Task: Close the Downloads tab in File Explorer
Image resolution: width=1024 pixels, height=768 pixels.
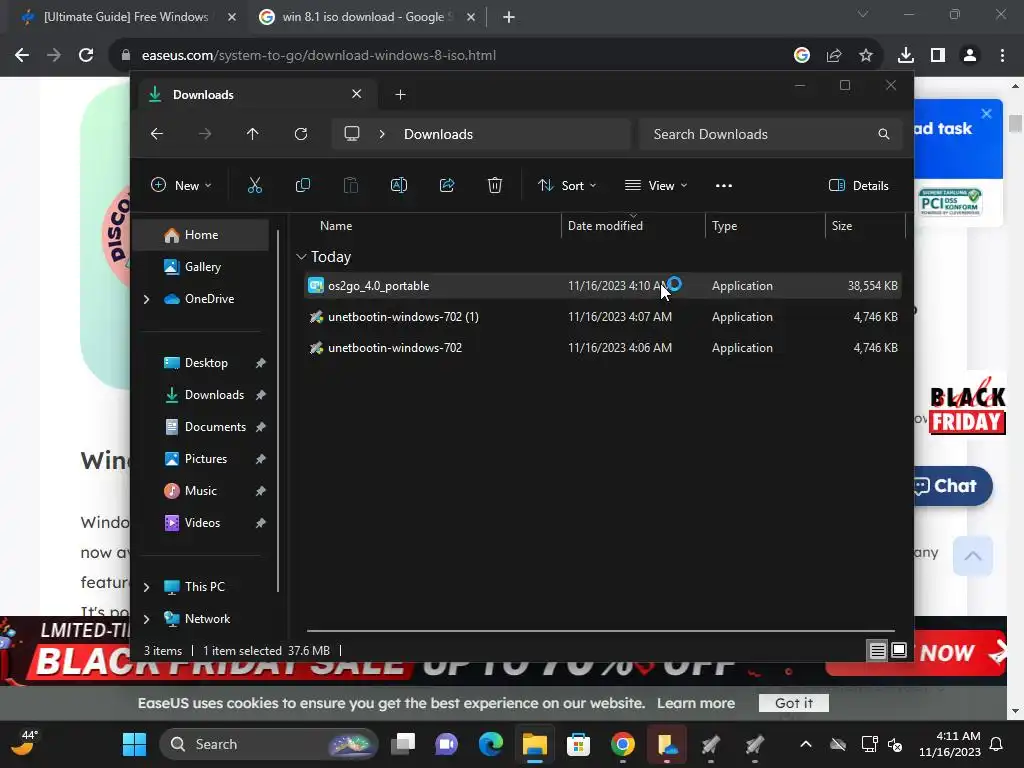Action: [x=357, y=94]
